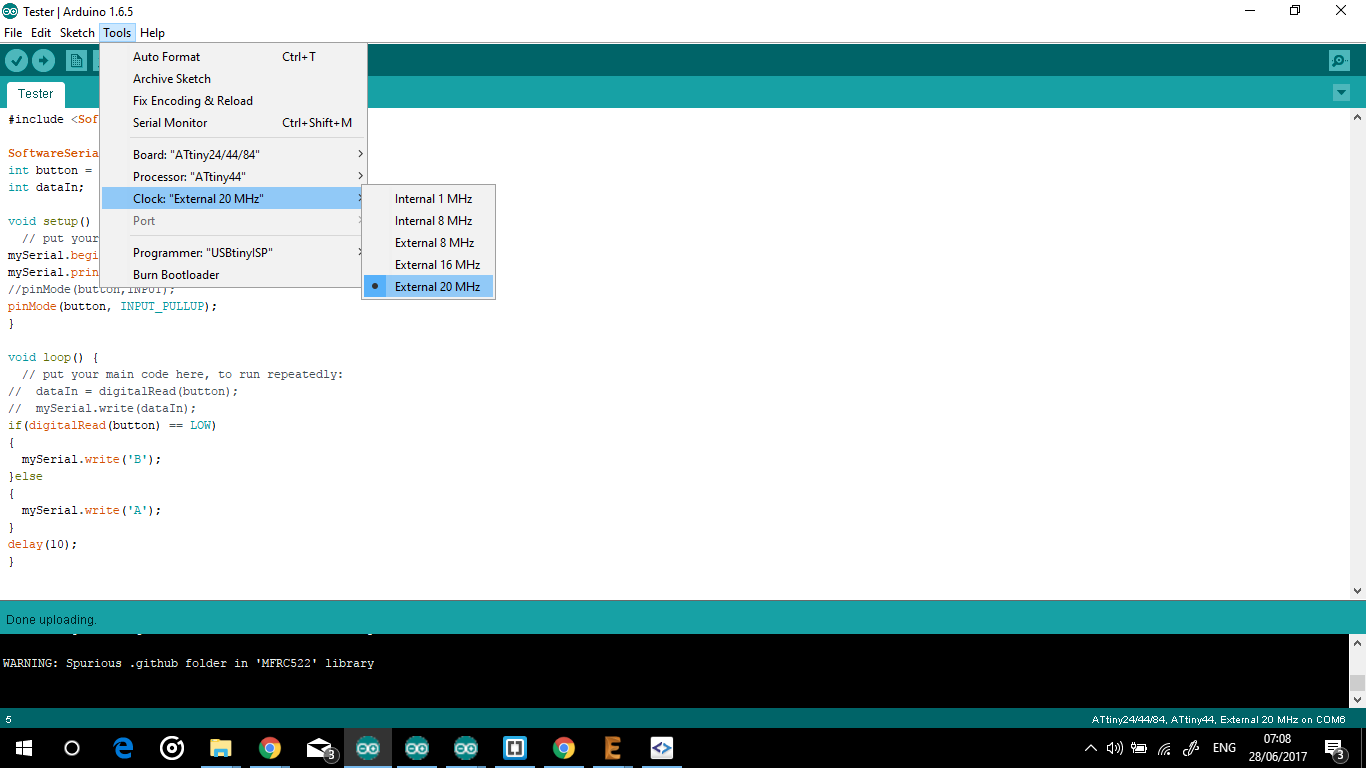Click the "pinMode(button, INPUT_PULLUP);" code line

tap(112, 306)
